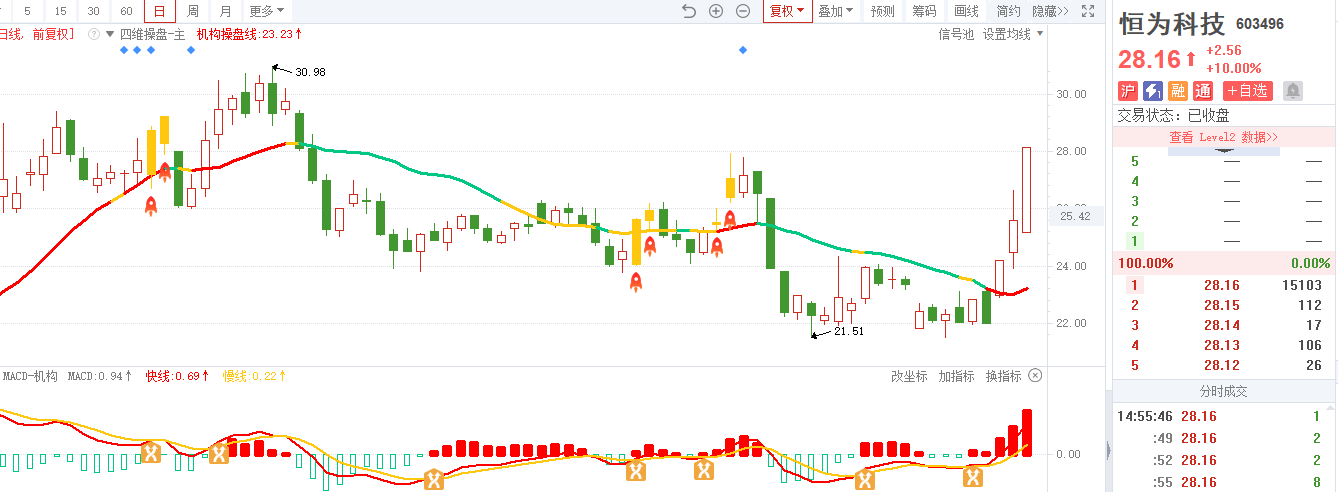Switch to weekly 周 K-line tab

tap(192, 11)
